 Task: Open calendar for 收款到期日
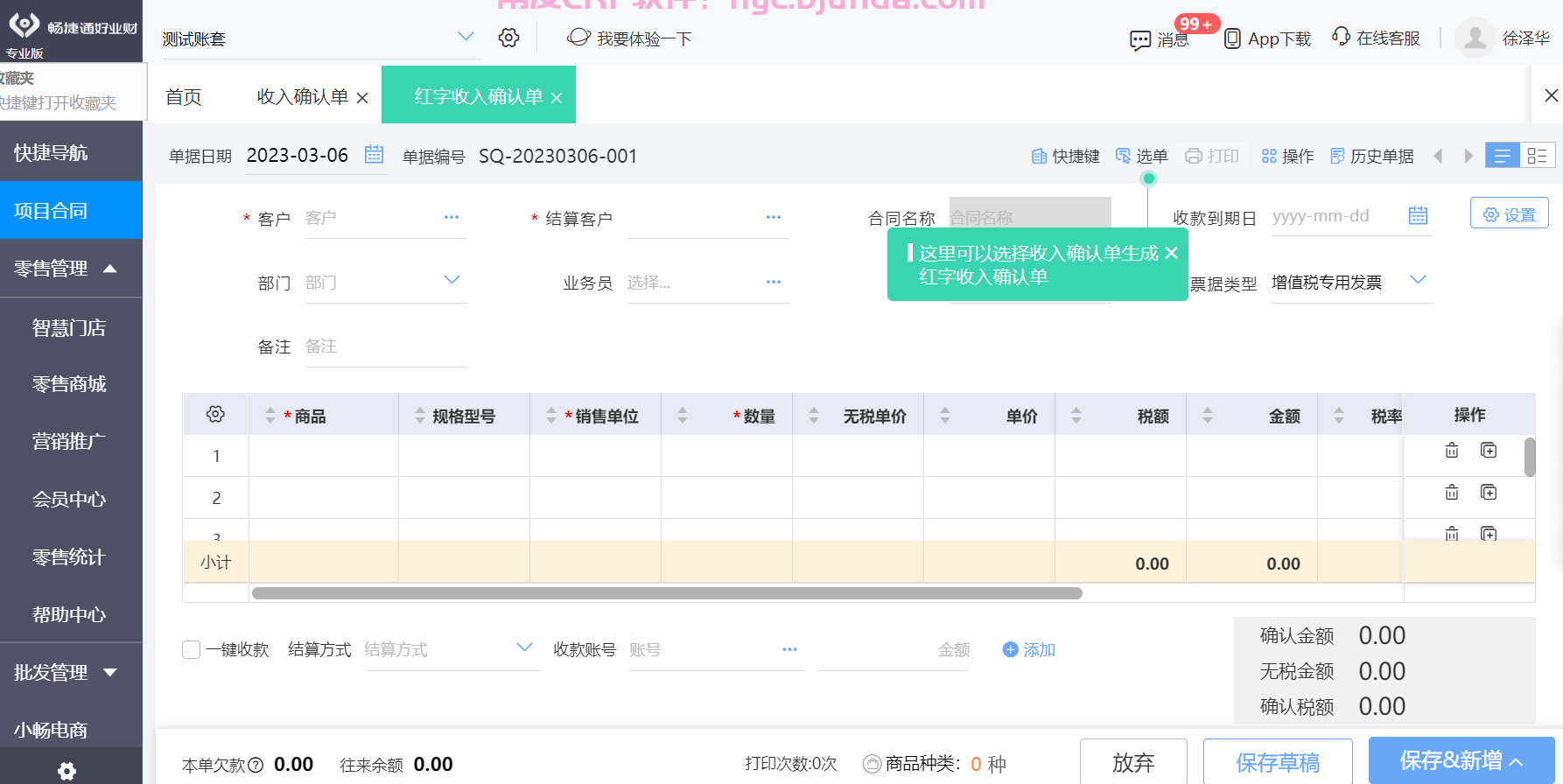[x=1419, y=215]
